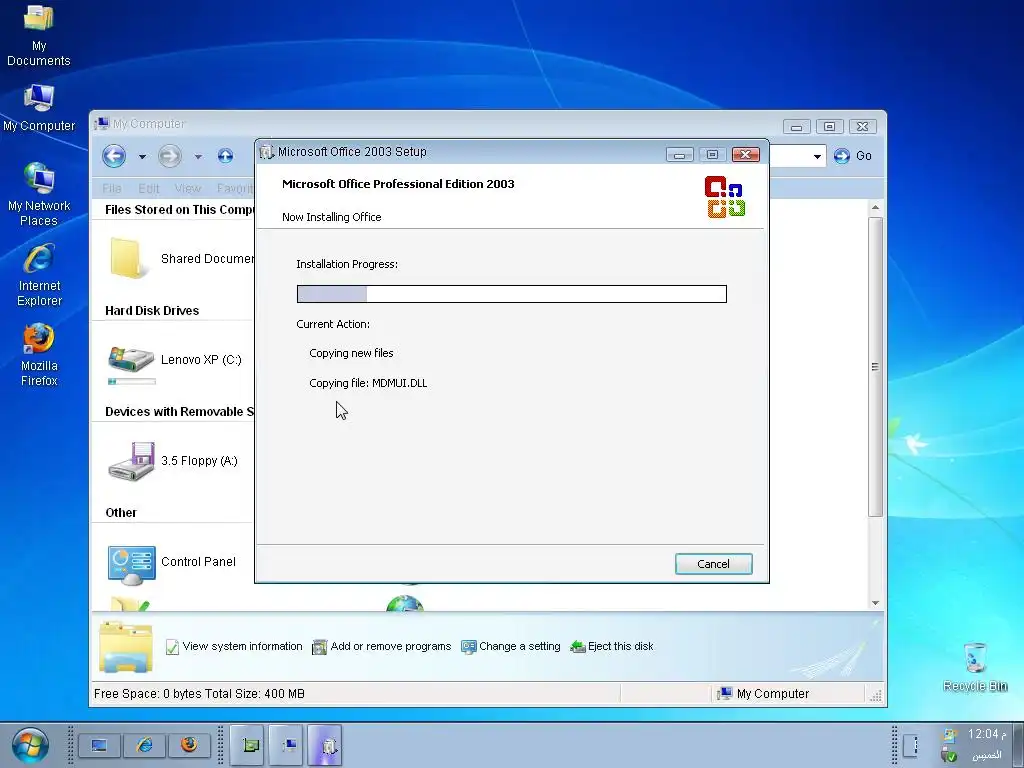
Task: Select the Lenovo XP (C:) drive icon
Action: [131, 360]
